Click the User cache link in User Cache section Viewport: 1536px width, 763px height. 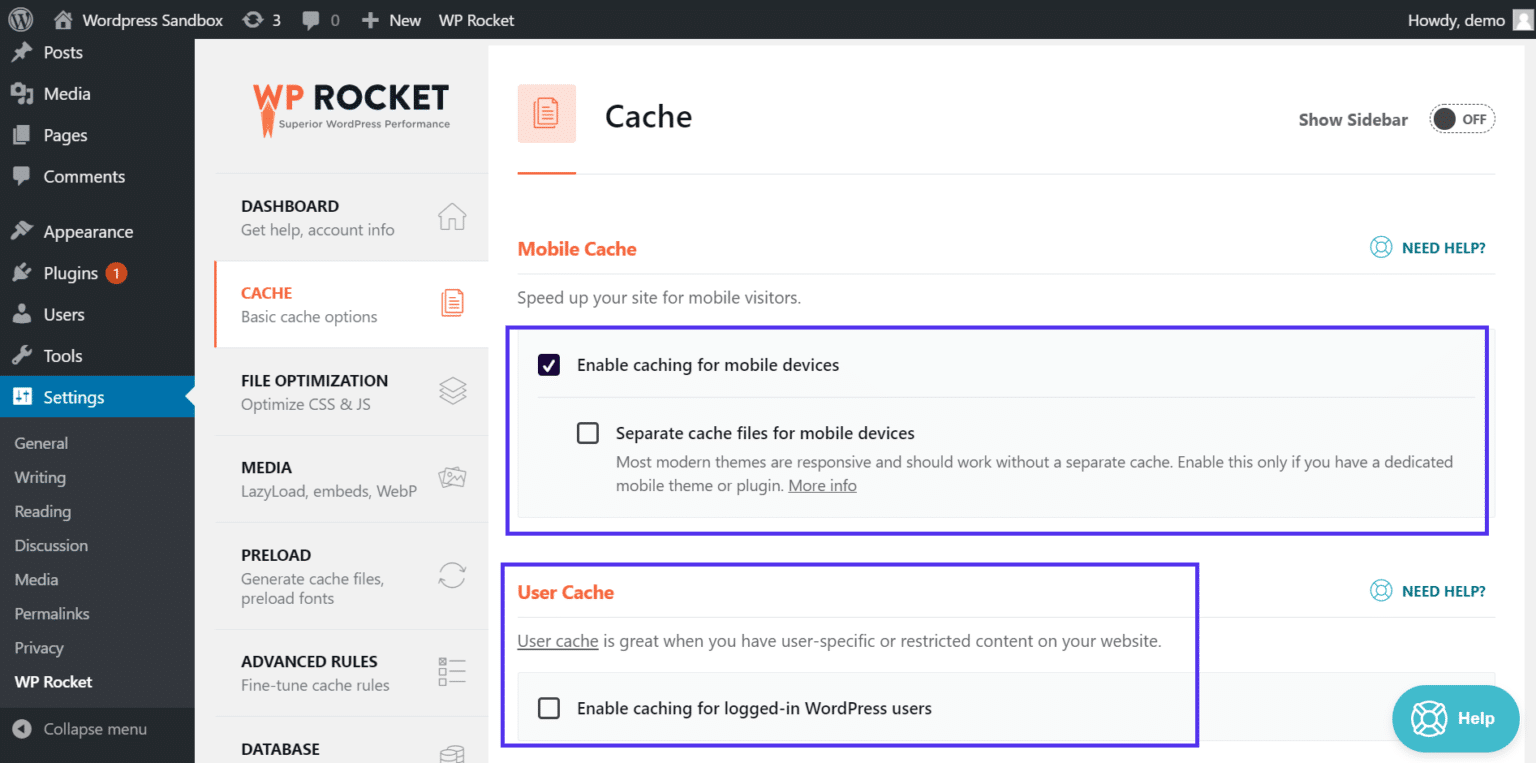click(558, 640)
